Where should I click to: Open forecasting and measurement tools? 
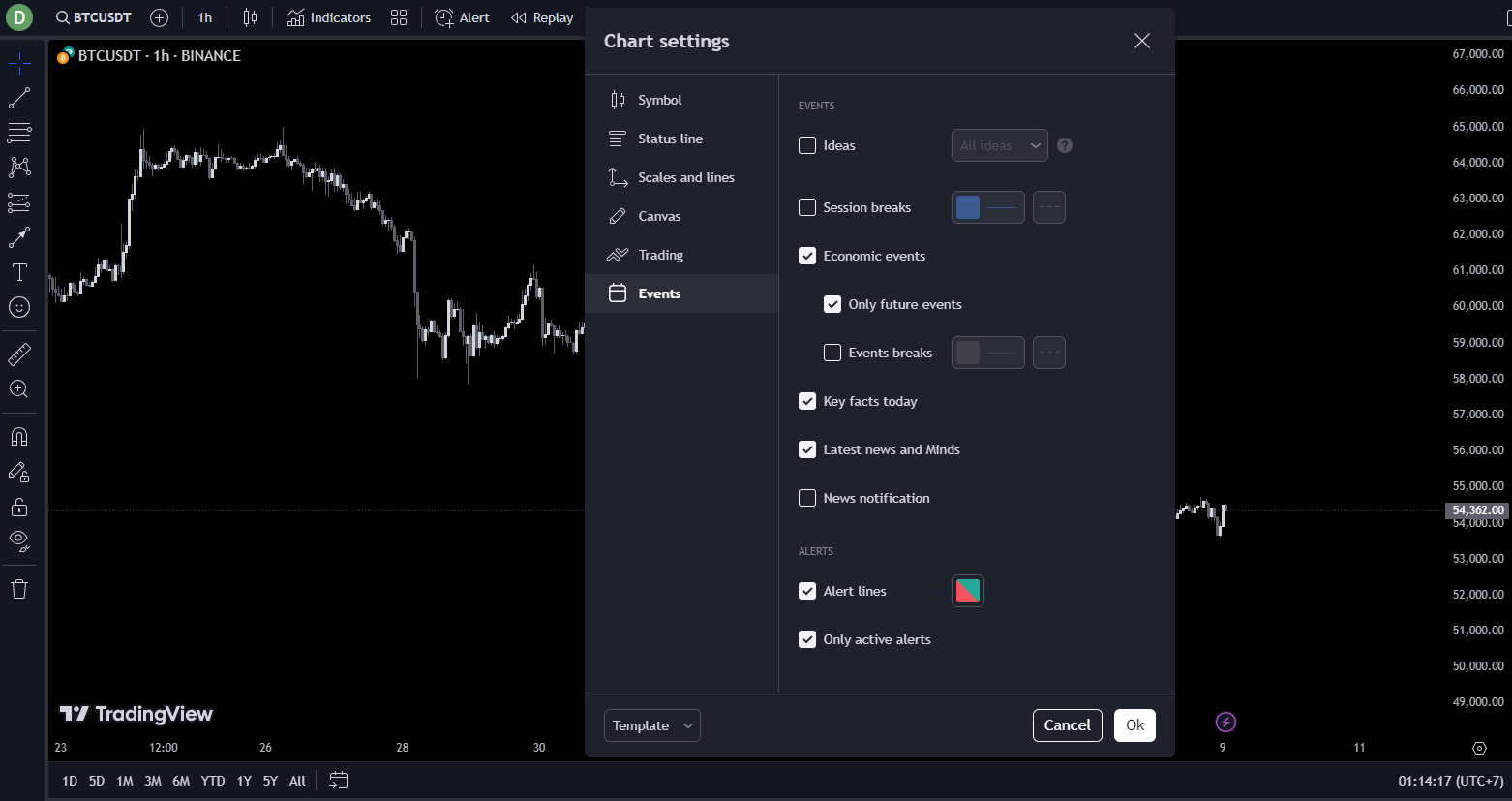(19, 202)
